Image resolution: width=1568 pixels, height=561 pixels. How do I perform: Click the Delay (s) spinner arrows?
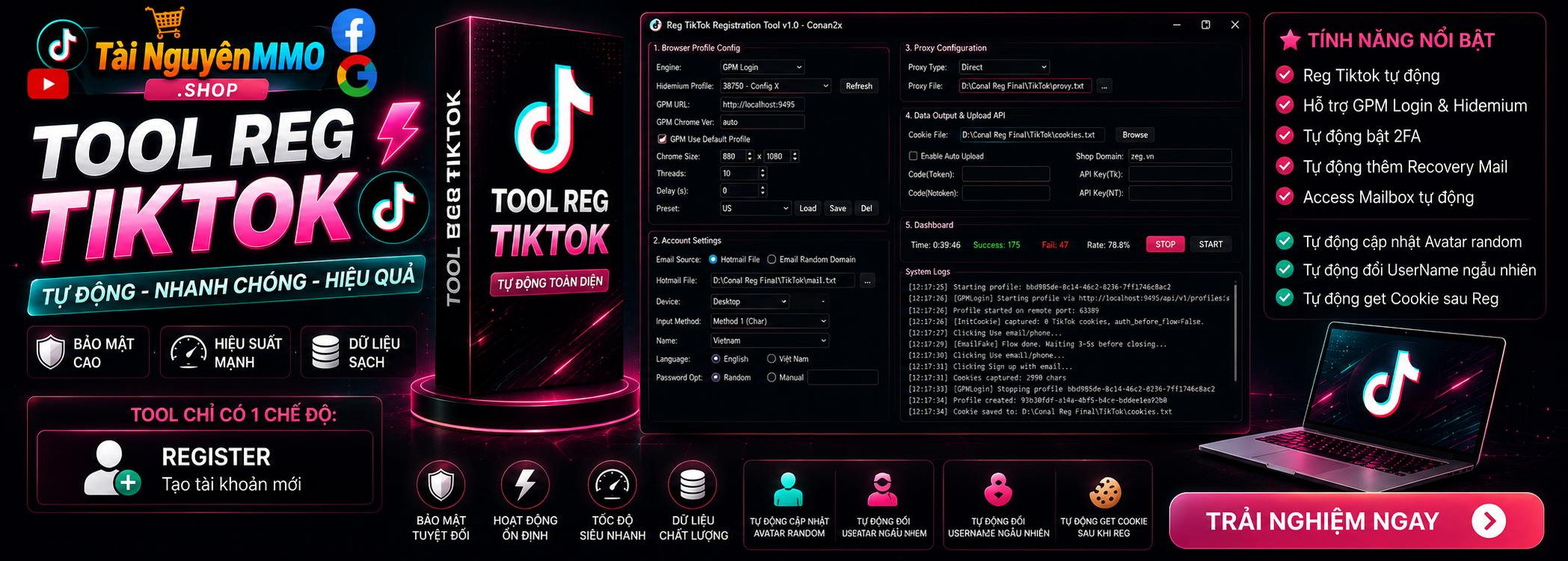click(x=763, y=191)
